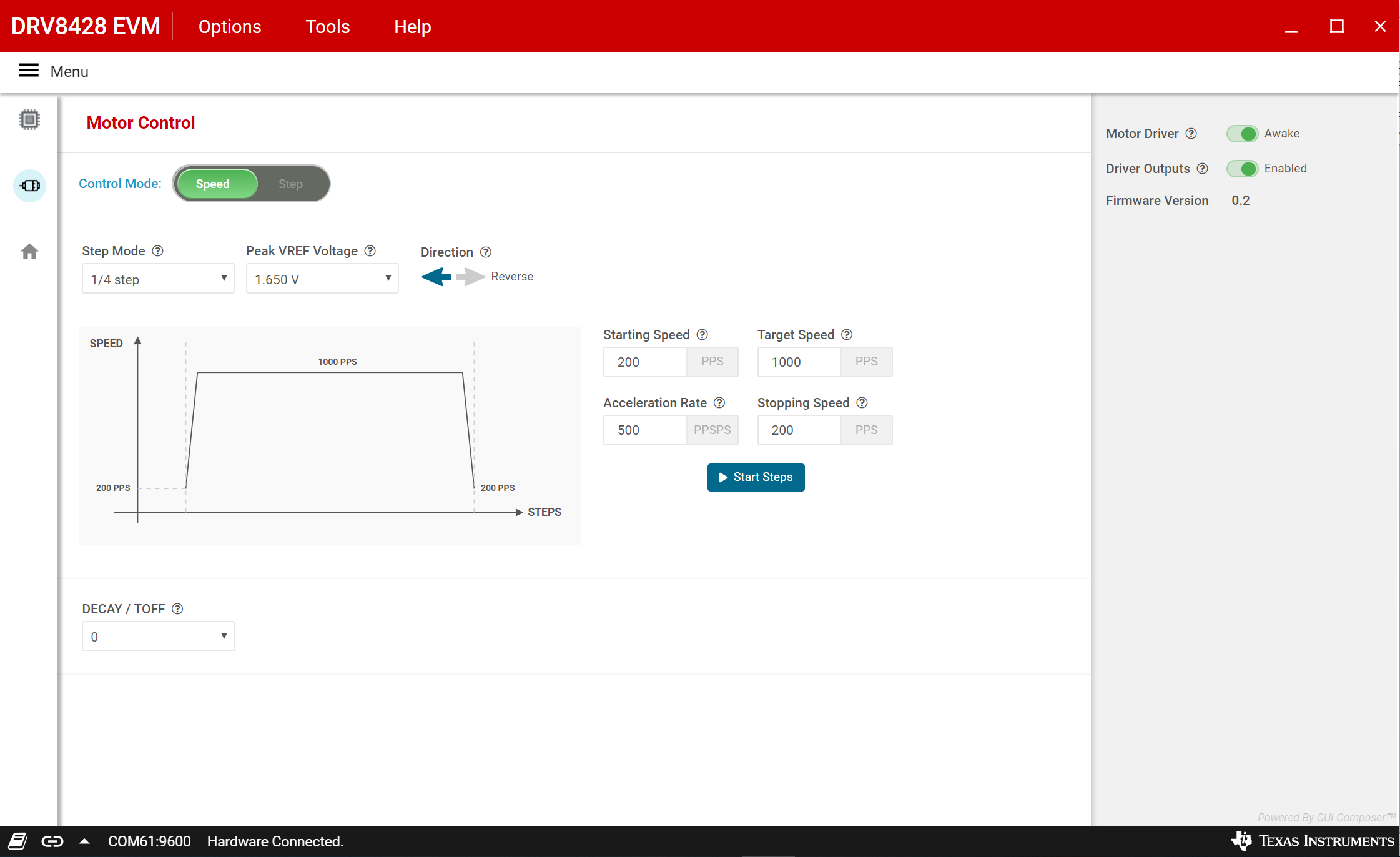Select the motor control sidebar icon

coord(29,186)
